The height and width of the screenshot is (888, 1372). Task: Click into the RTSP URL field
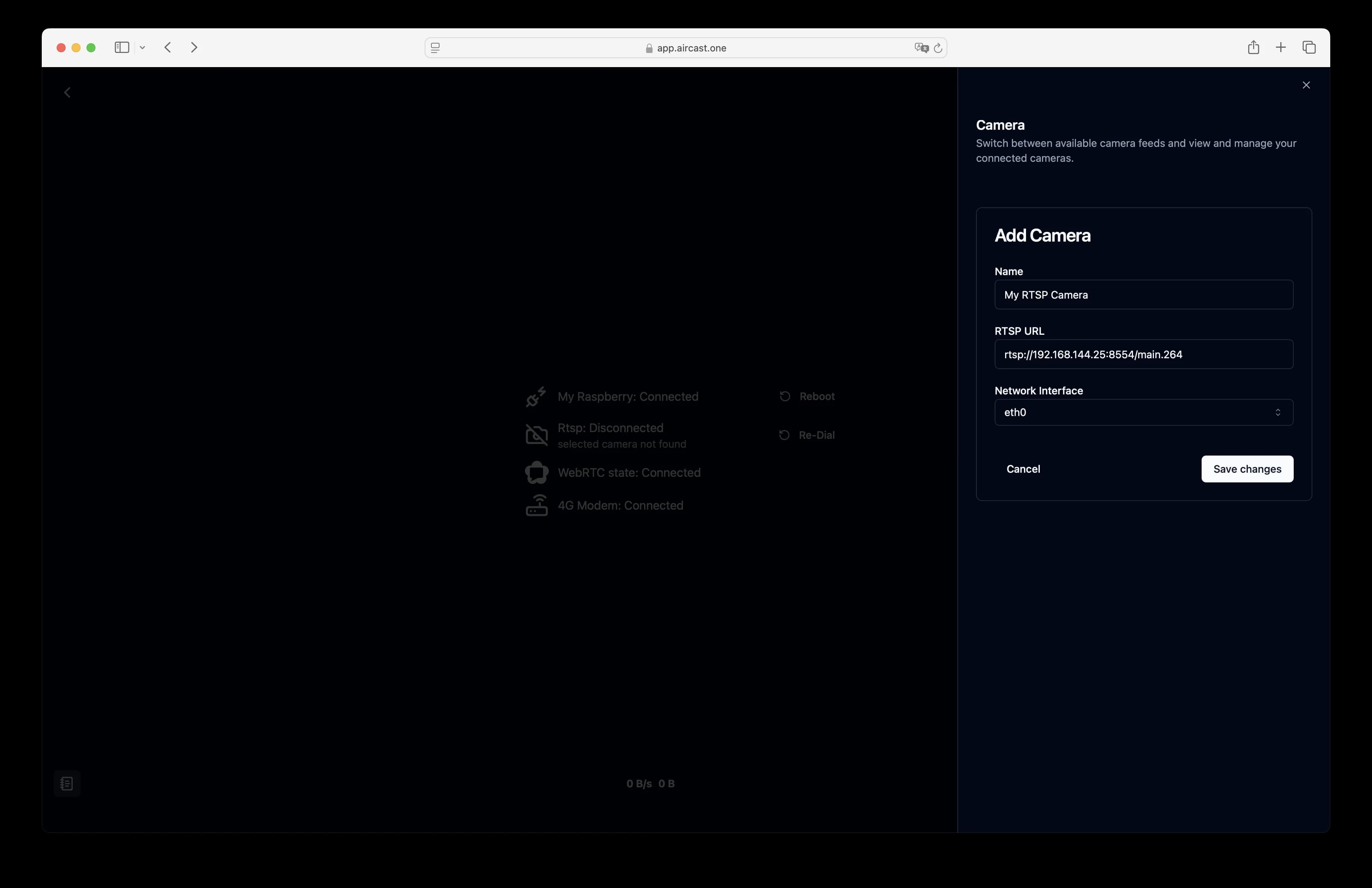(x=1143, y=355)
